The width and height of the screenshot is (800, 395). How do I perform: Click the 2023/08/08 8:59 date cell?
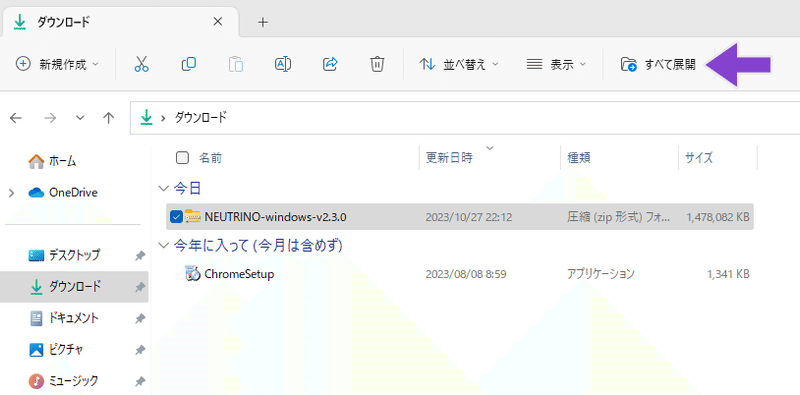[x=466, y=274]
